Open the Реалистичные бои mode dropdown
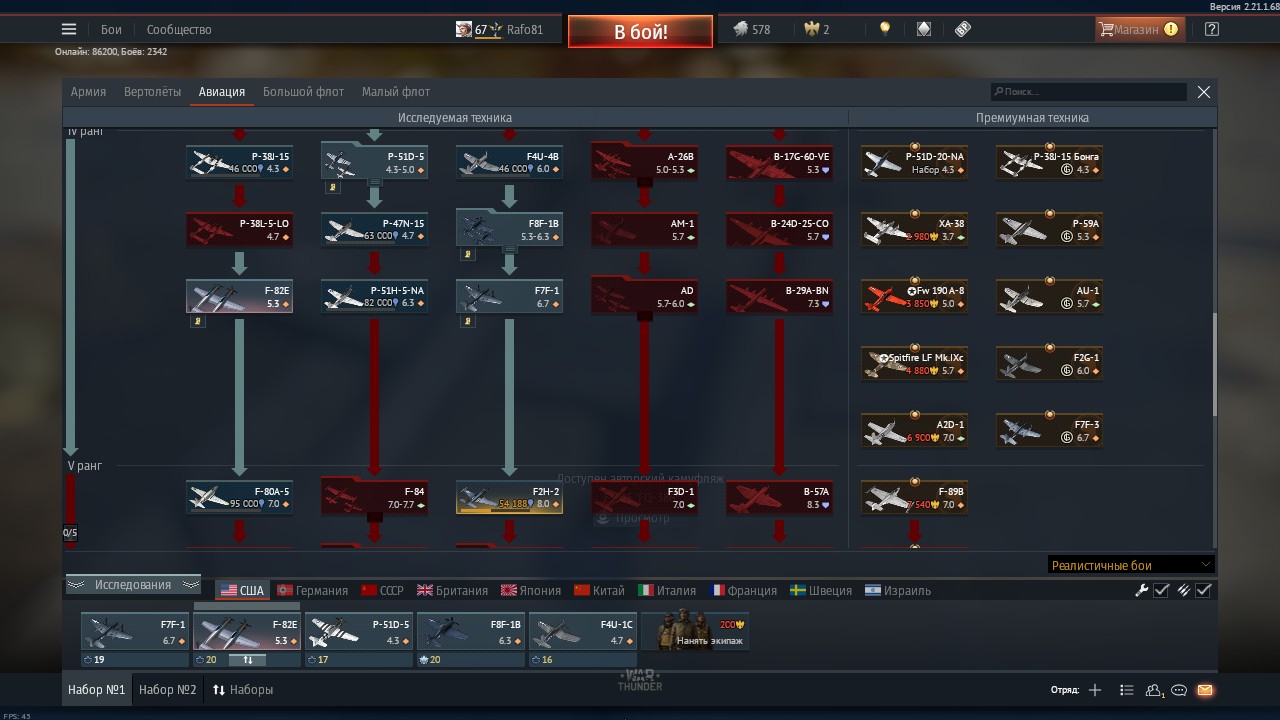The height and width of the screenshot is (720, 1280). (x=1131, y=565)
